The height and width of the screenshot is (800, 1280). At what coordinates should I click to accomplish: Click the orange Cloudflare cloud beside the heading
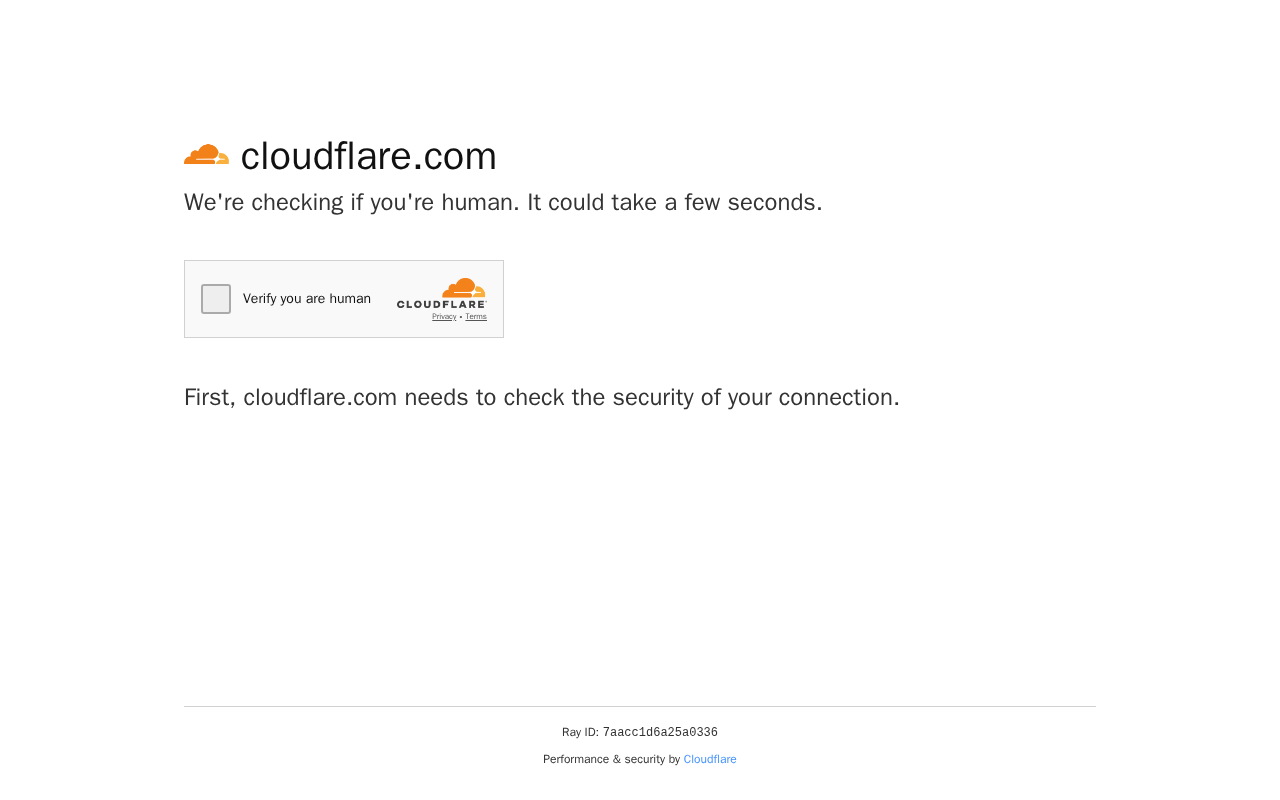206,155
